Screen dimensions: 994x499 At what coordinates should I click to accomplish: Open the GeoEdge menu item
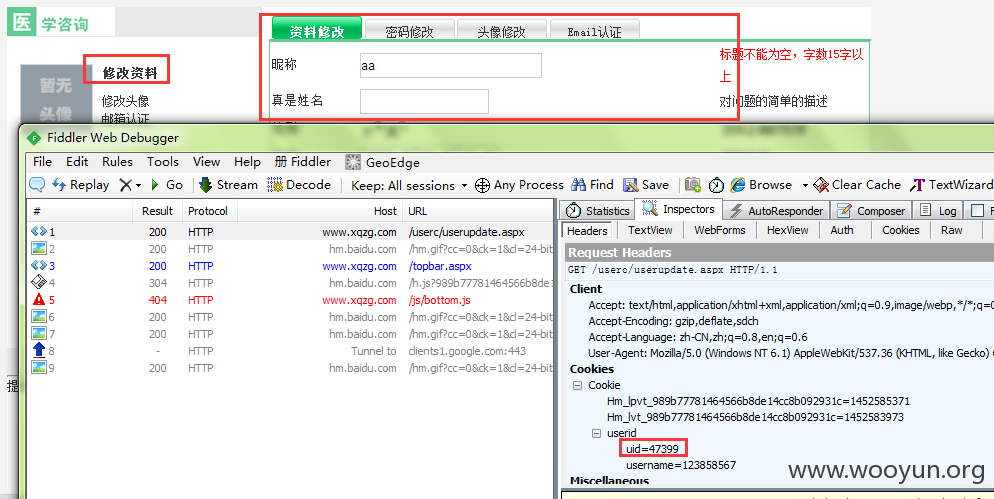[x=382, y=162]
